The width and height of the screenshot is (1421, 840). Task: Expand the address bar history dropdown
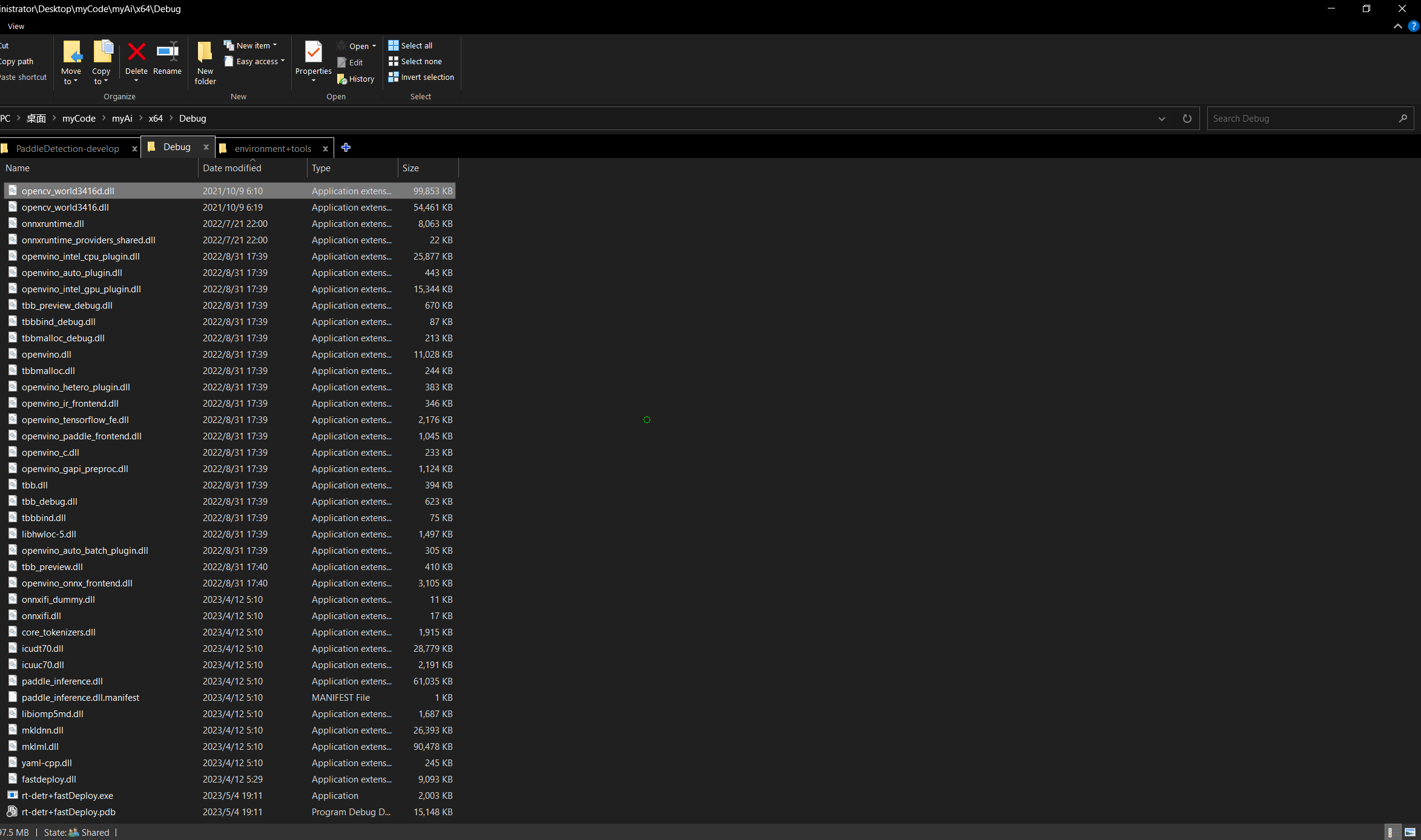tap(1162, 119)
